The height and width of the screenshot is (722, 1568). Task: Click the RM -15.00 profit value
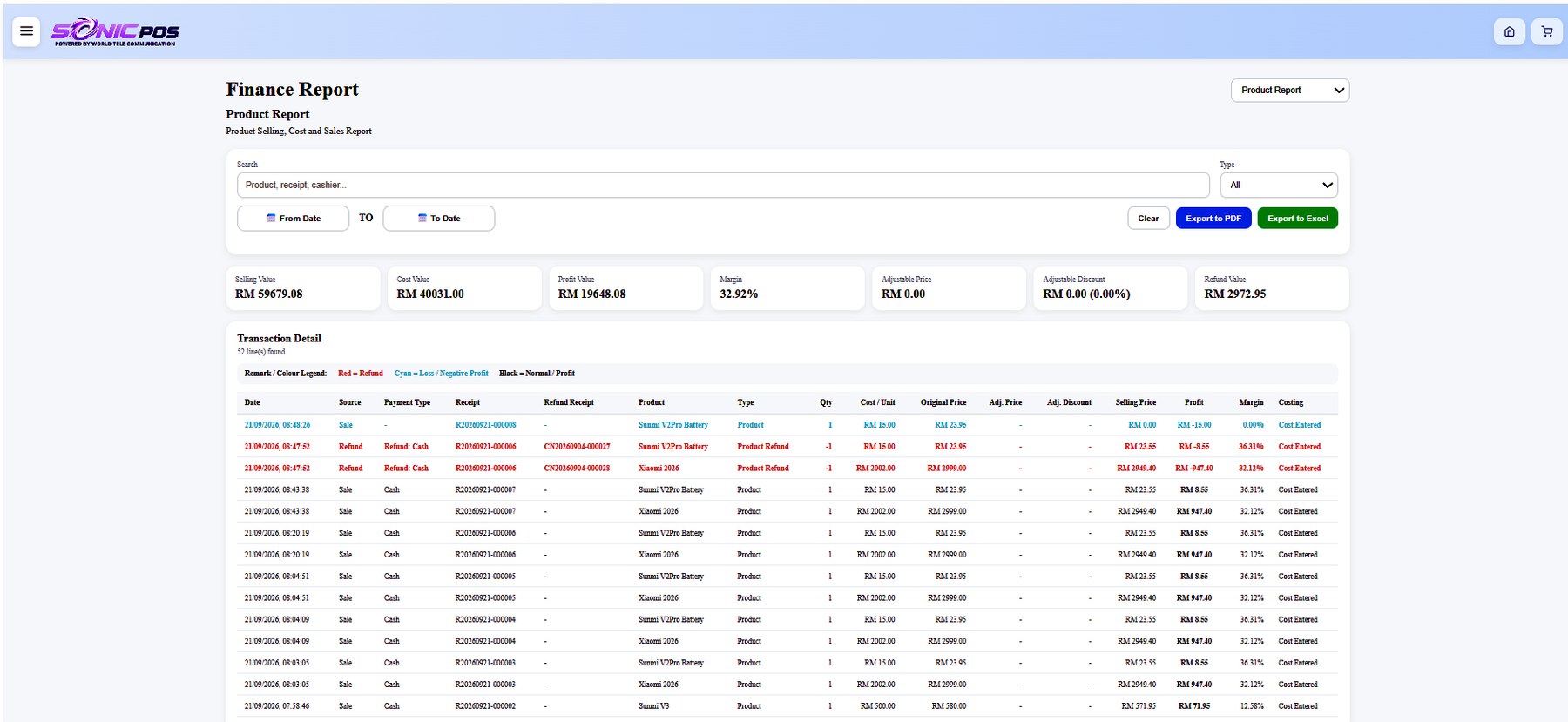click(x=1194, y=425)
